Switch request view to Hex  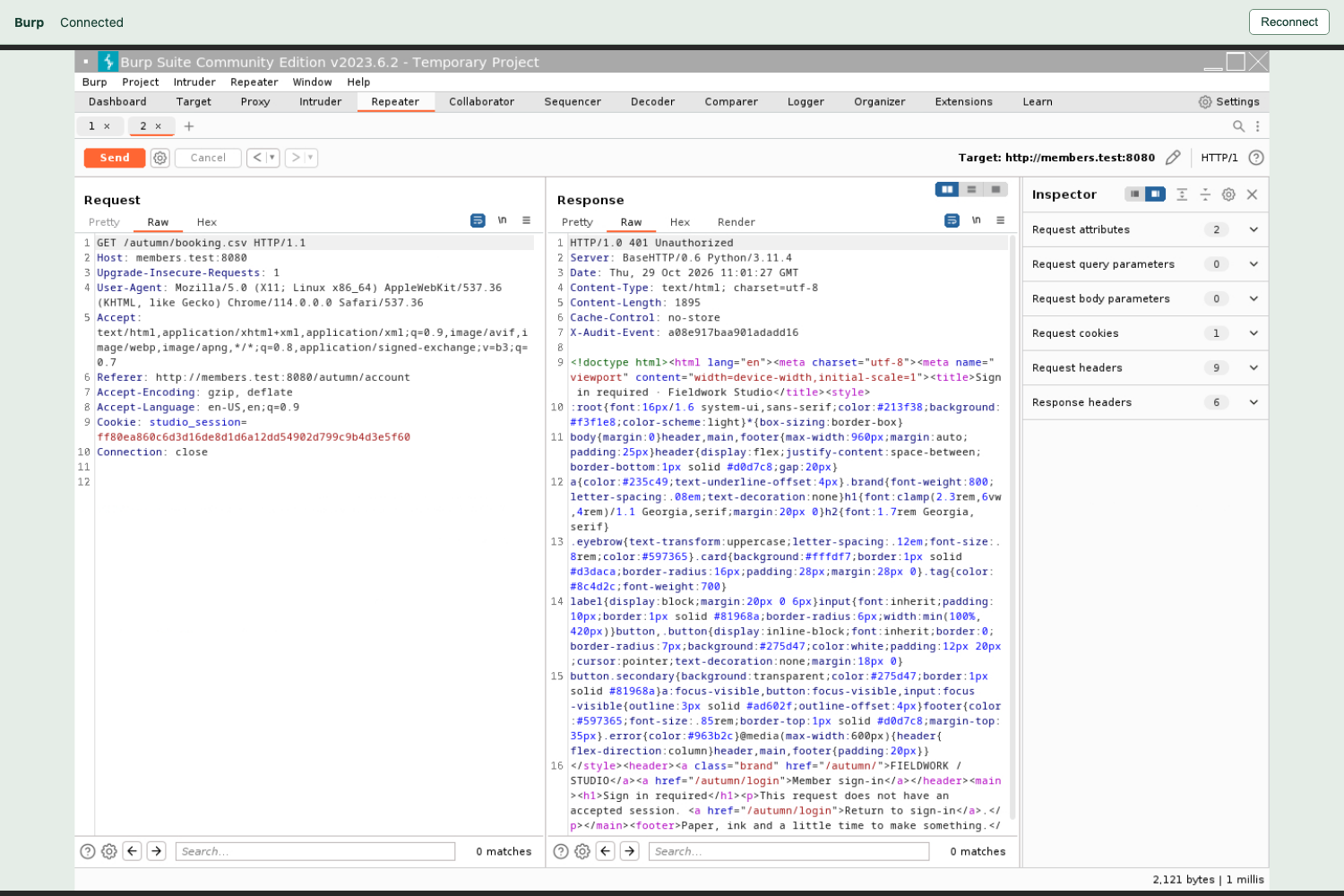pyautogui.click(x=207, y=222)
